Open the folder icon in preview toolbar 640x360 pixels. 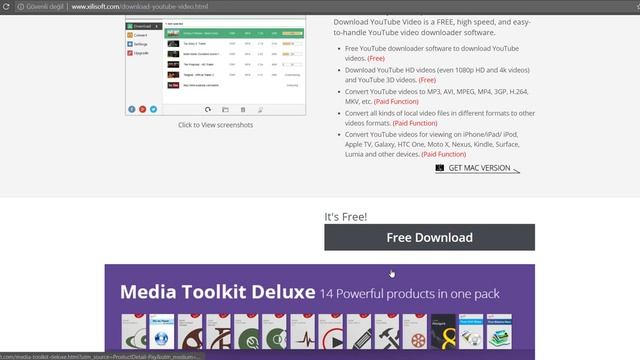point(225,109)
